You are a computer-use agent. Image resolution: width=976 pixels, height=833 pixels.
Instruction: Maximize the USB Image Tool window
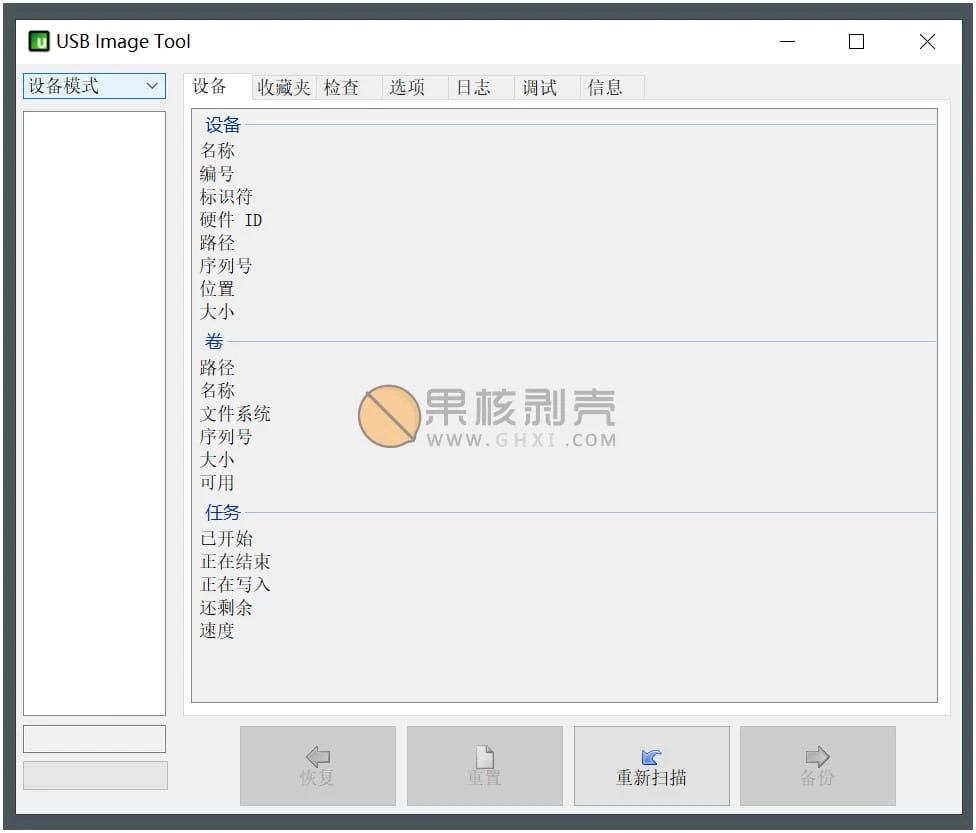coord(856,42)
